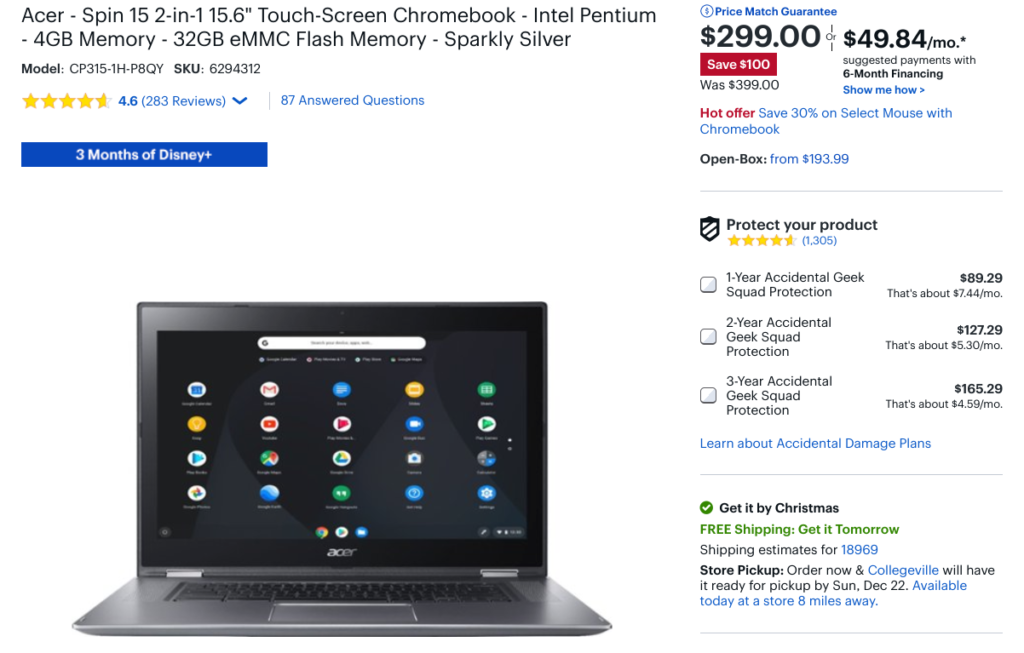Click the Open-Box from $193.99 link

point(809,159)
